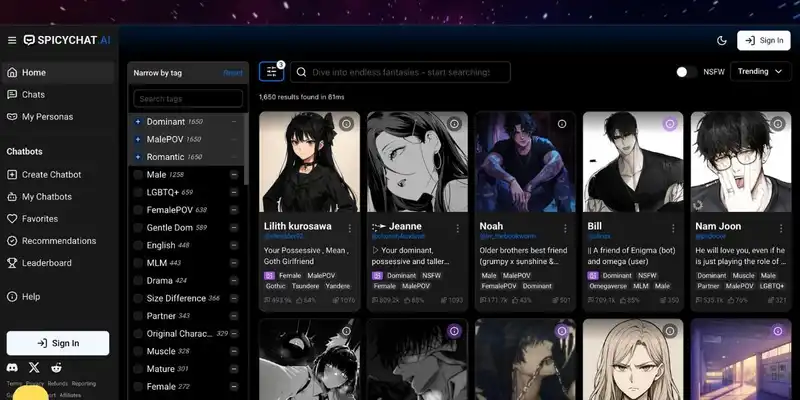This screenshot has height=400, width=800.
Task: Select the FemalePOV tag checkbox
Action: pyautogui.click(x=138, y=210)
